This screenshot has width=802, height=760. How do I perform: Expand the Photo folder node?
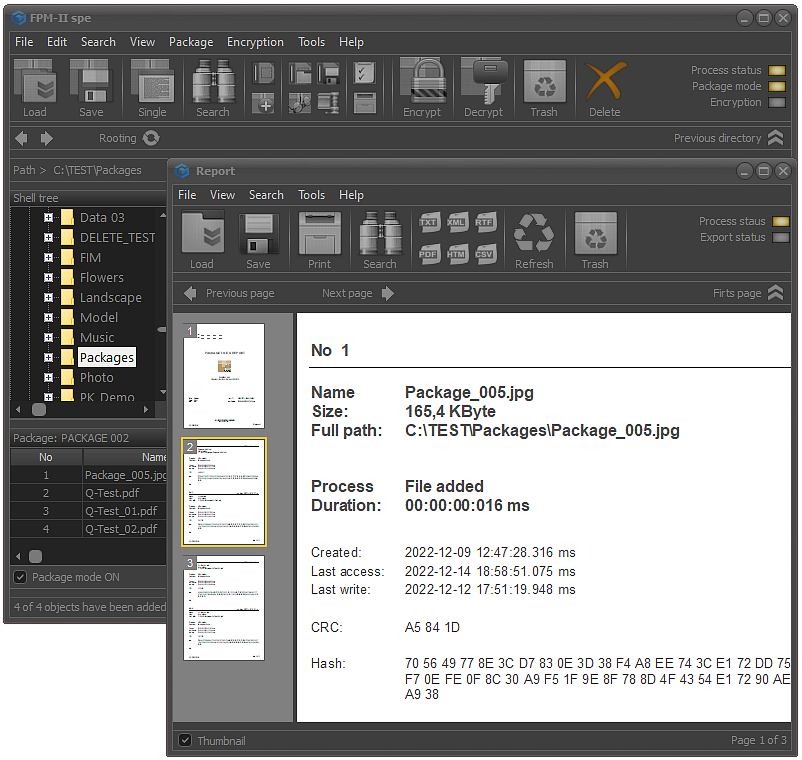[x=48, y=377]
